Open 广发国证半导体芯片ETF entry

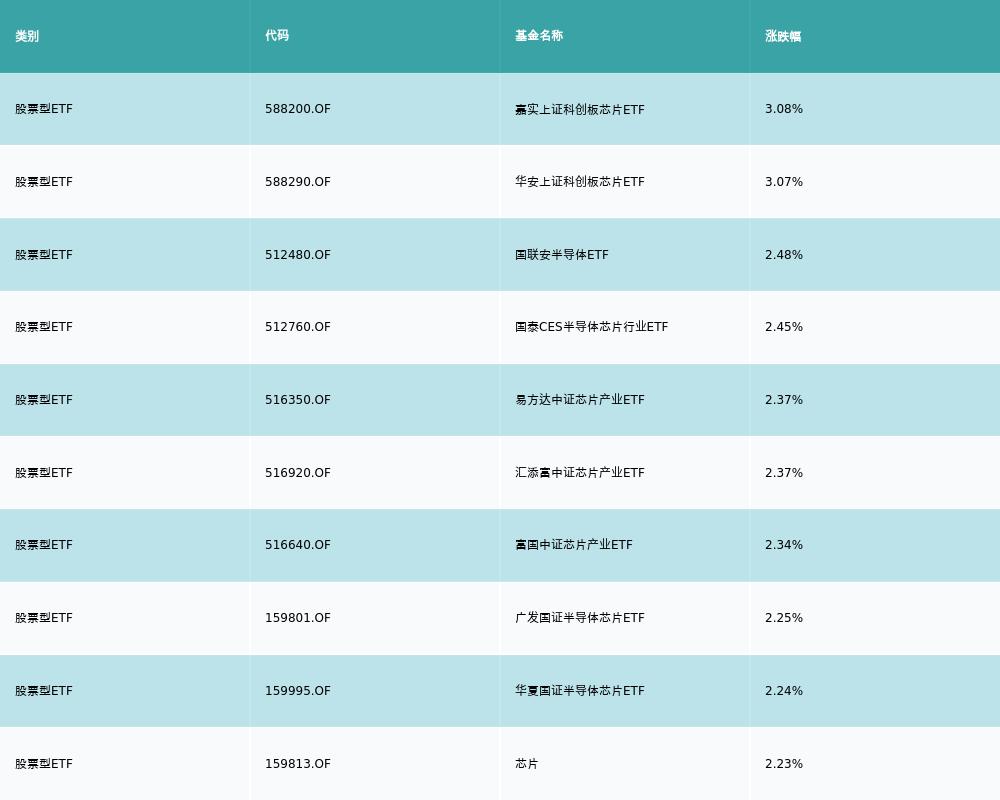580,618
